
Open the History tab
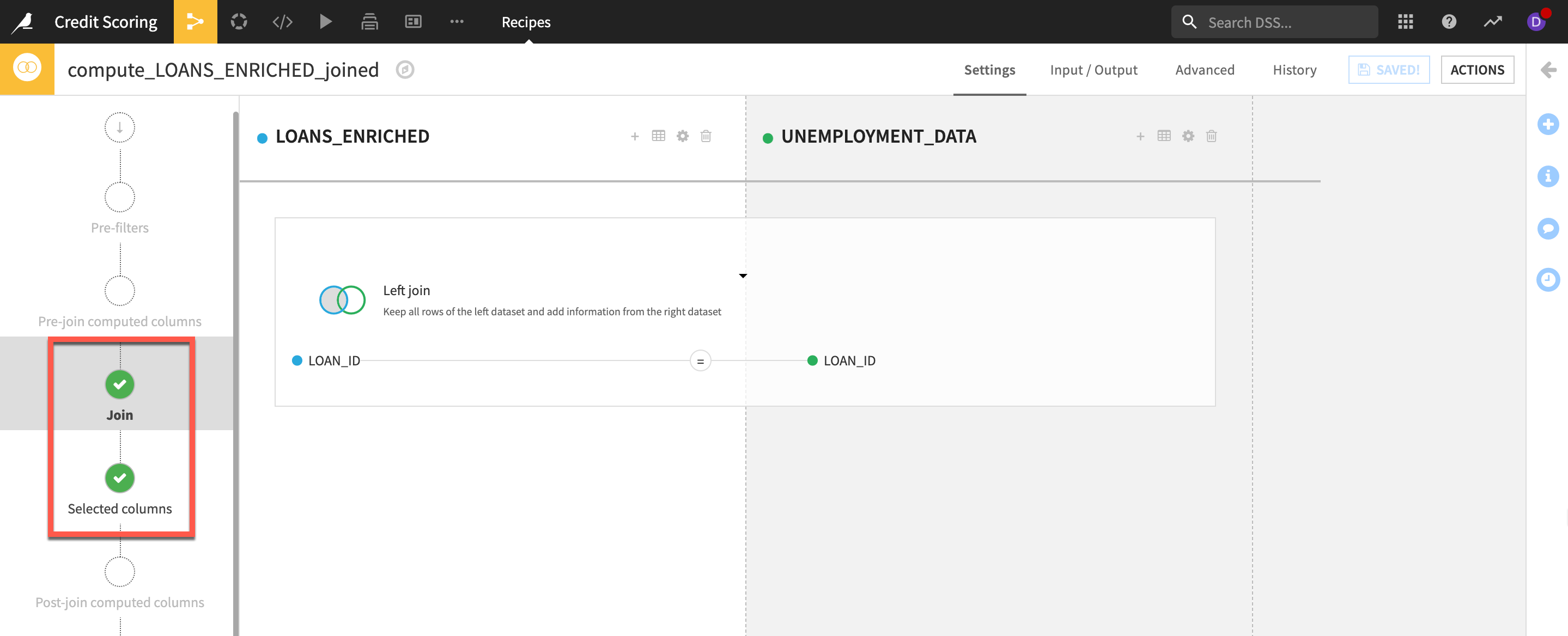point(1294,70)
